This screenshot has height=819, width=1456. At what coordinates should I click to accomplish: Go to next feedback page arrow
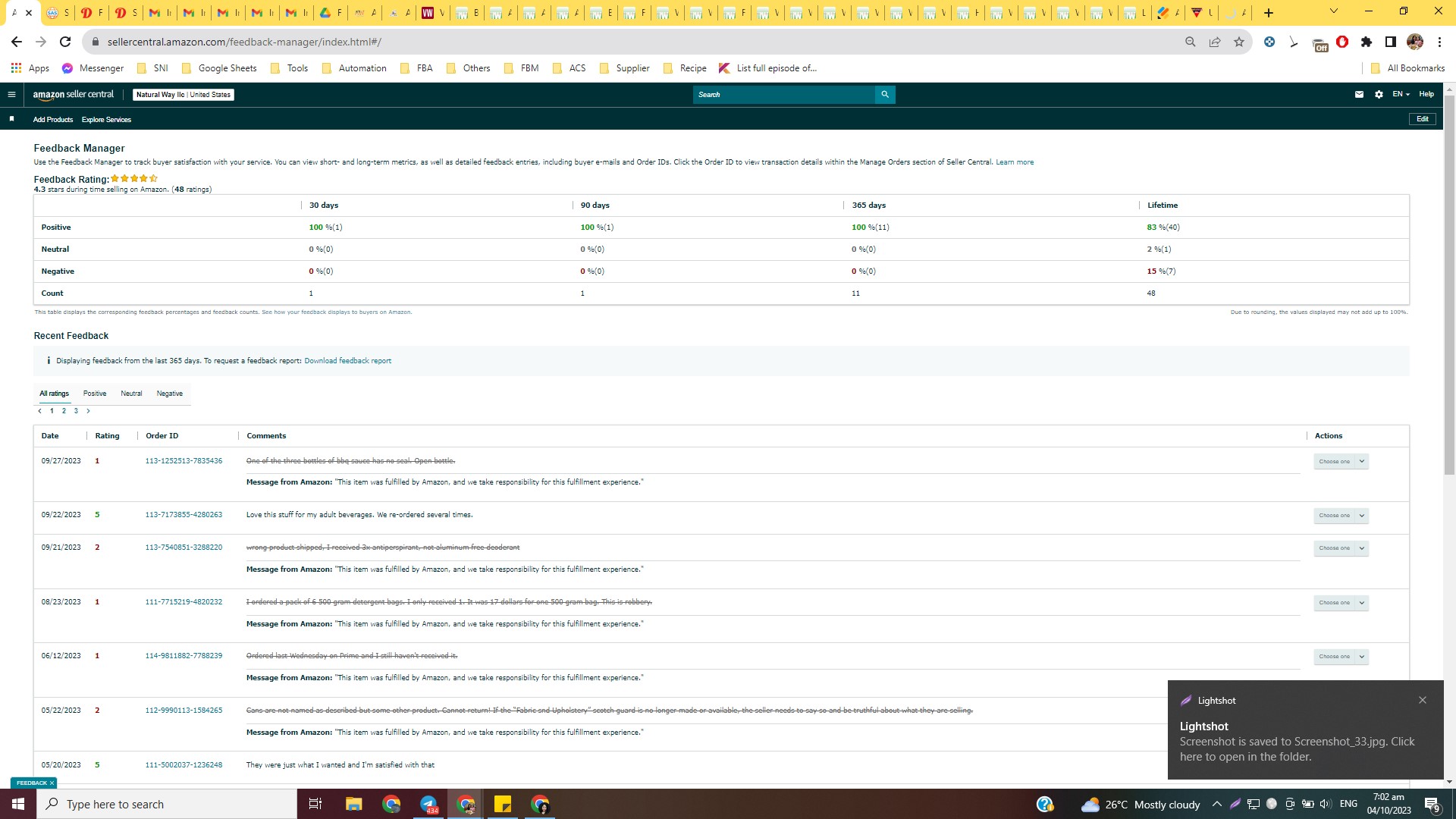coord(88,411)
